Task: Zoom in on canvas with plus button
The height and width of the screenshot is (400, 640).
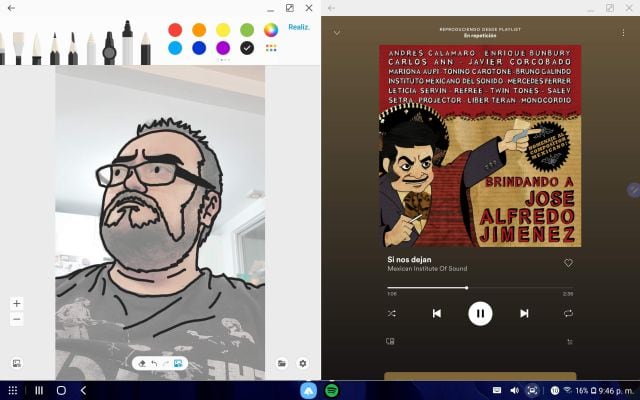Action: (x=17, y=303)
